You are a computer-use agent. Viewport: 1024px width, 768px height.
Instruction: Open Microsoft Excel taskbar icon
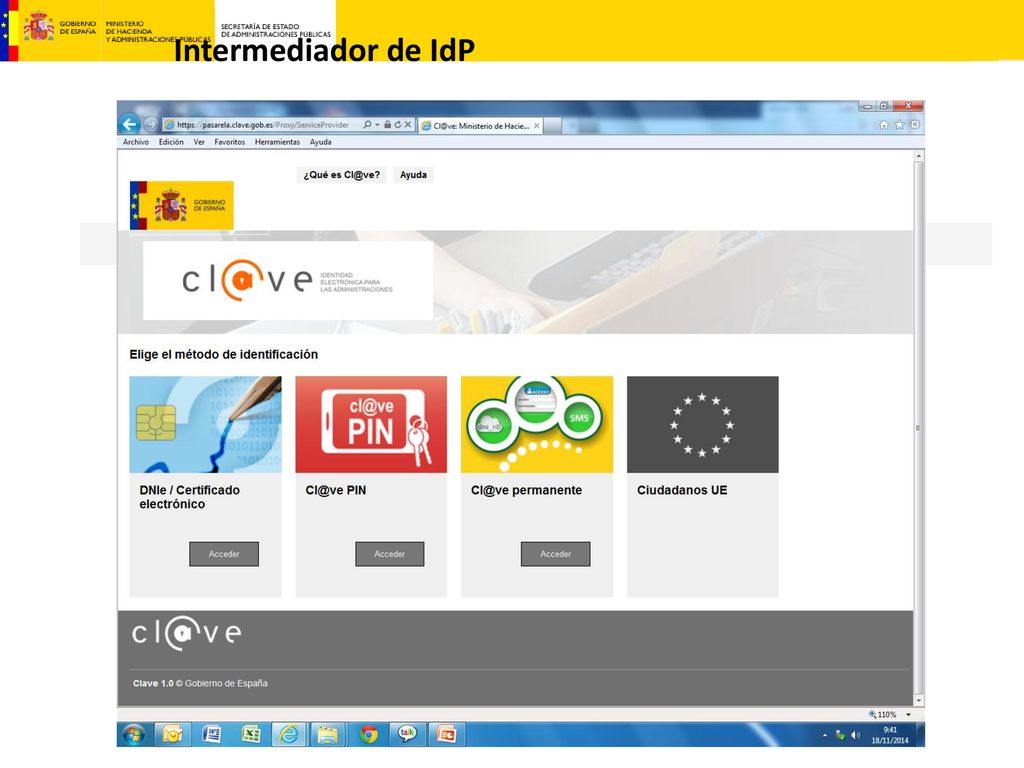[251, 735]
